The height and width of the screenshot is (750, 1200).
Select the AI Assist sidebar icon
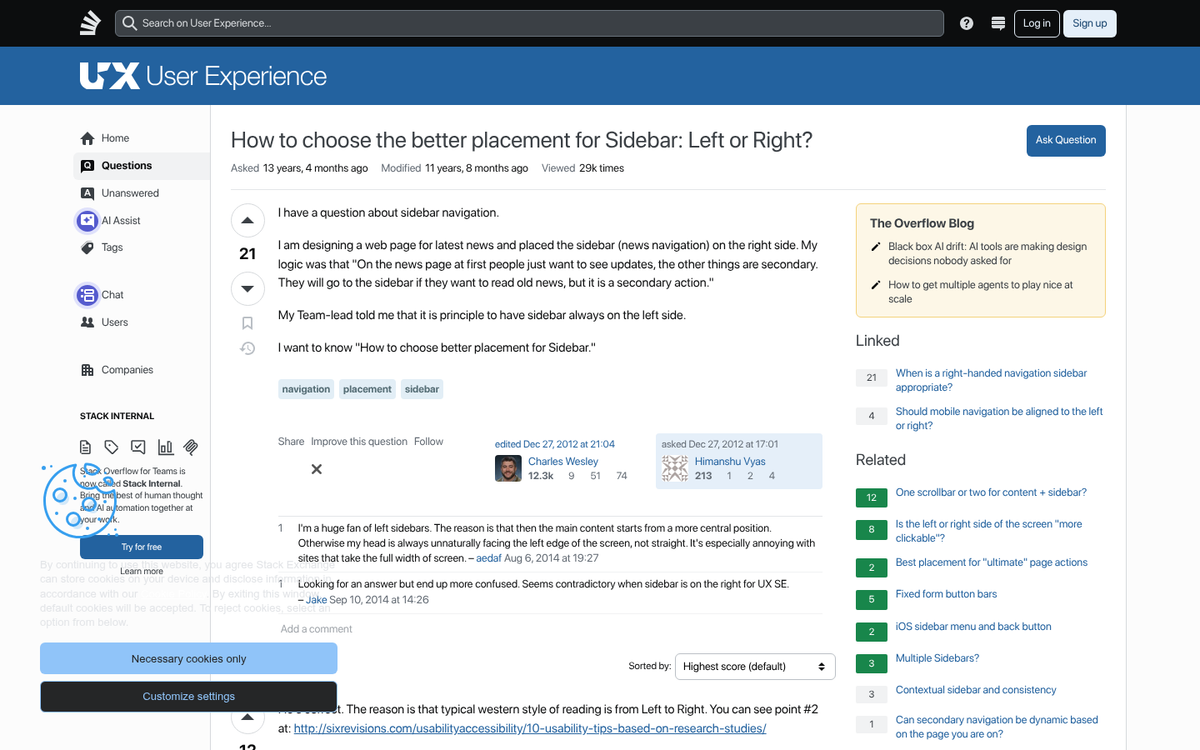(x=90, y=220)
